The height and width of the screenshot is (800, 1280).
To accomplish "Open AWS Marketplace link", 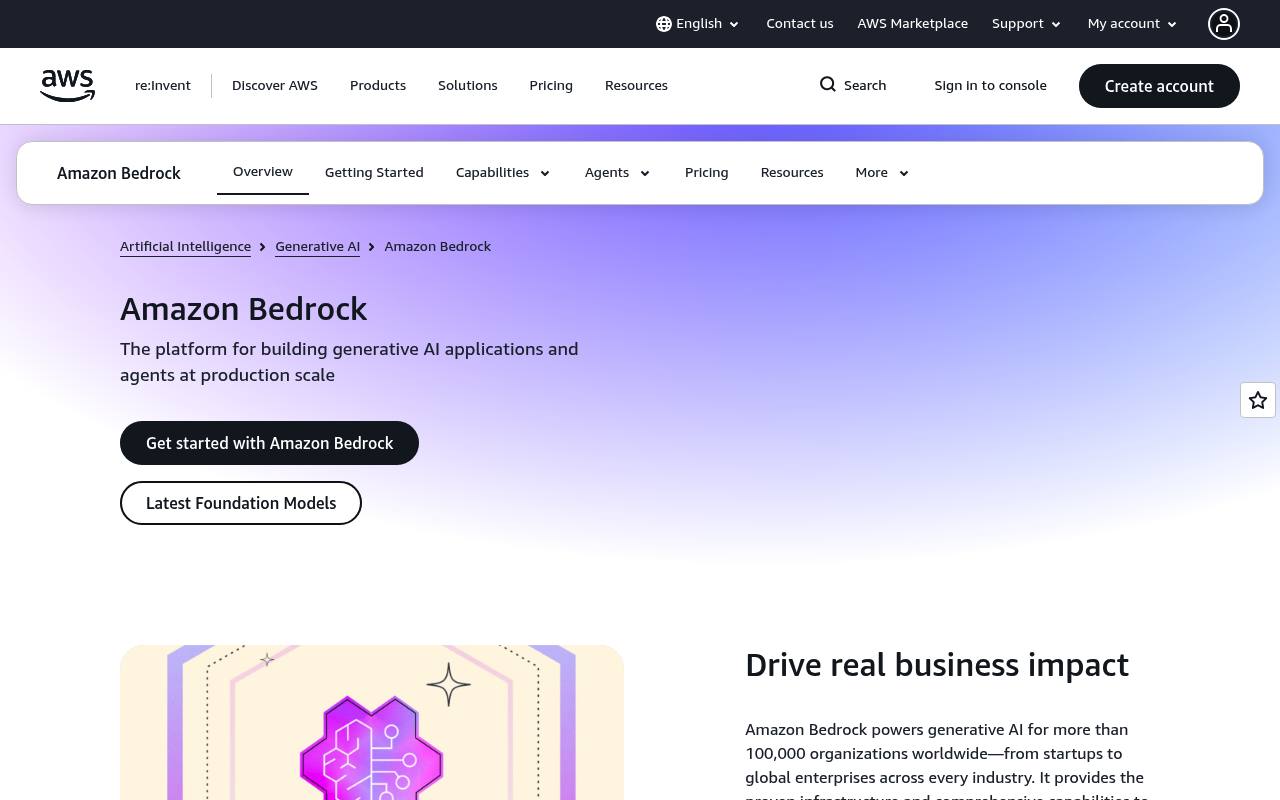I will [x=913, y=24].
